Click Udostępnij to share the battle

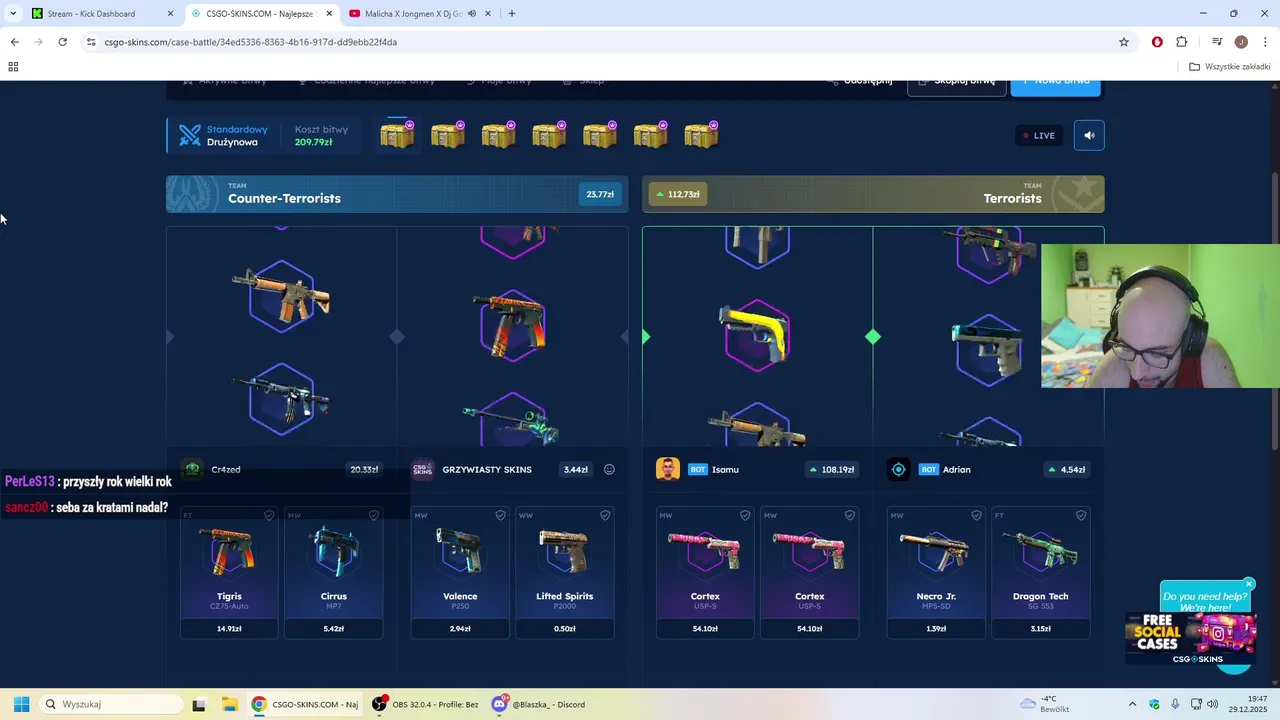tap(860, 82)
